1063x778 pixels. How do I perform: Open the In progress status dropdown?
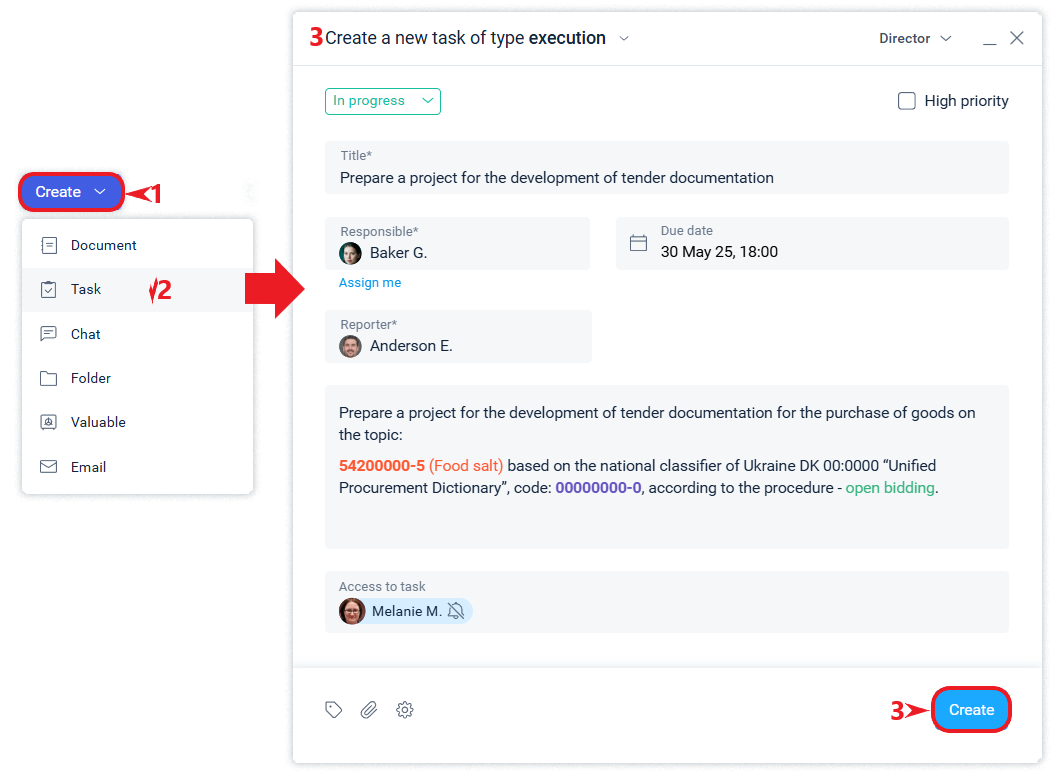coord(382,101)
